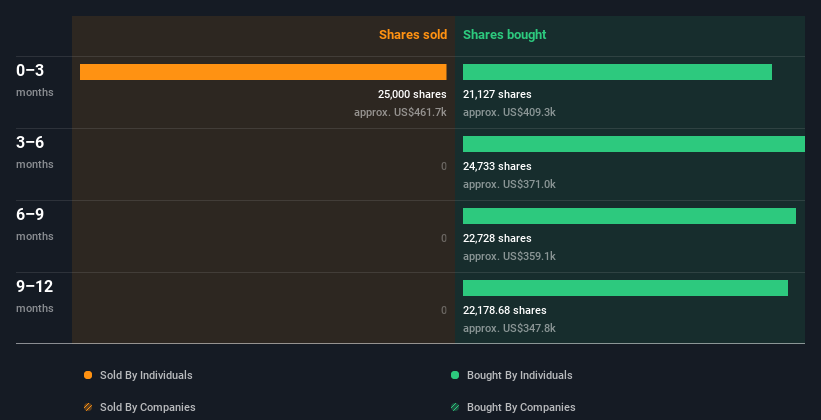Select the green 3–6 months shares bought bar

634,144
